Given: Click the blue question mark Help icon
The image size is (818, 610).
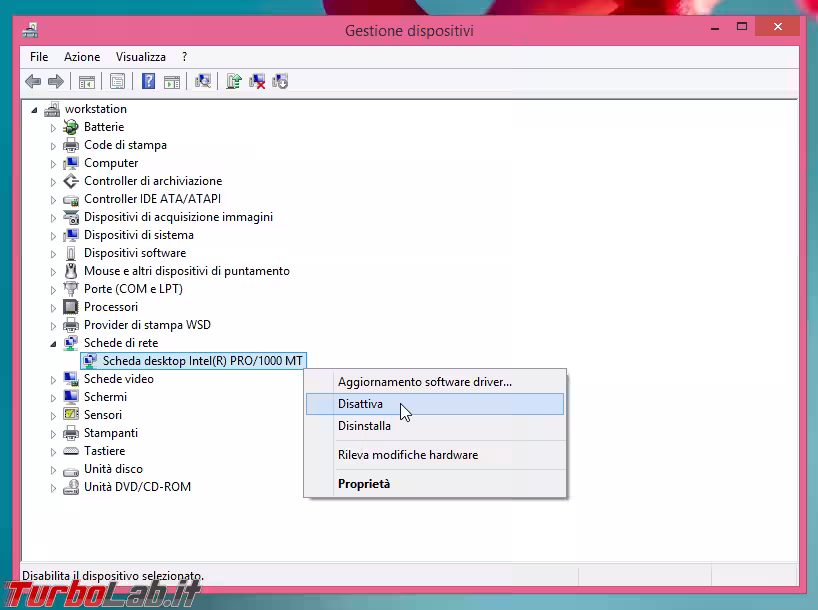Looking at the screenshot, I should coord(148,82).
